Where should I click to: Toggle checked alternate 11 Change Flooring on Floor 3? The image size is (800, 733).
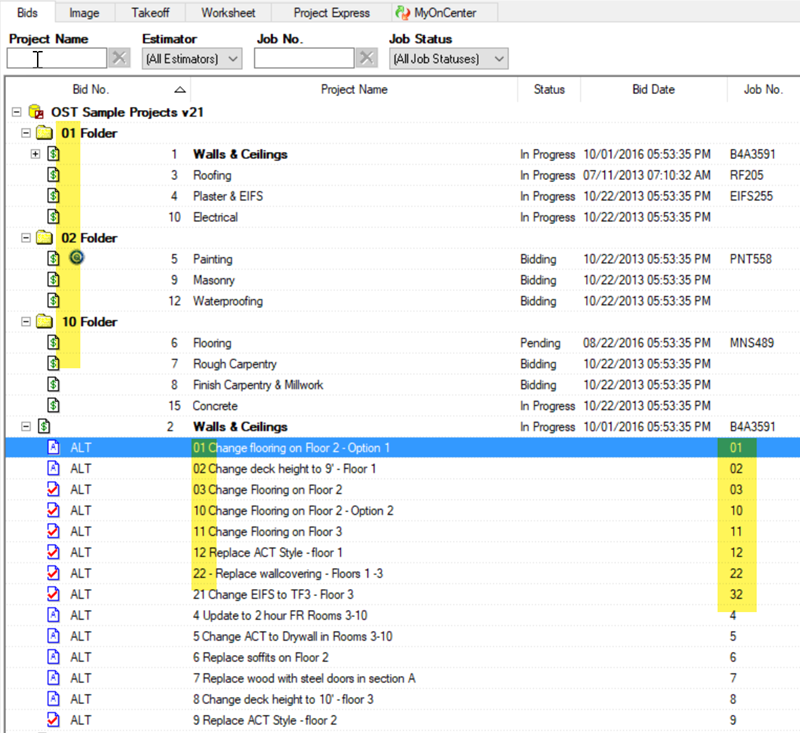(54, 531)
